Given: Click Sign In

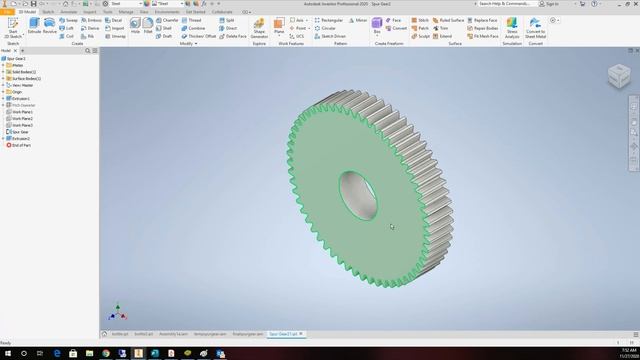Looking at the screenshot, I should point(549,4).
